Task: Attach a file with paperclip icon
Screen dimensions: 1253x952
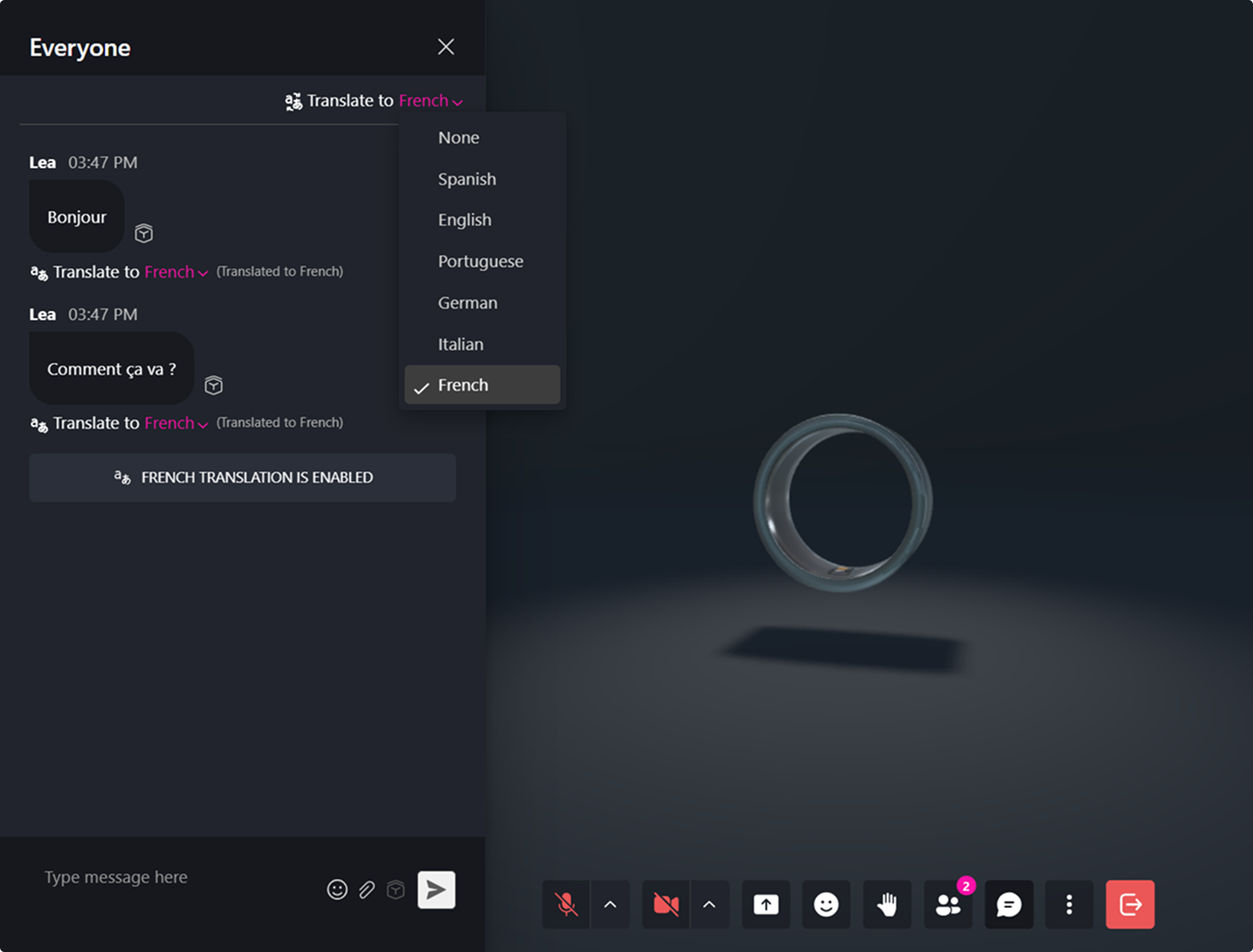Action: 367,889
